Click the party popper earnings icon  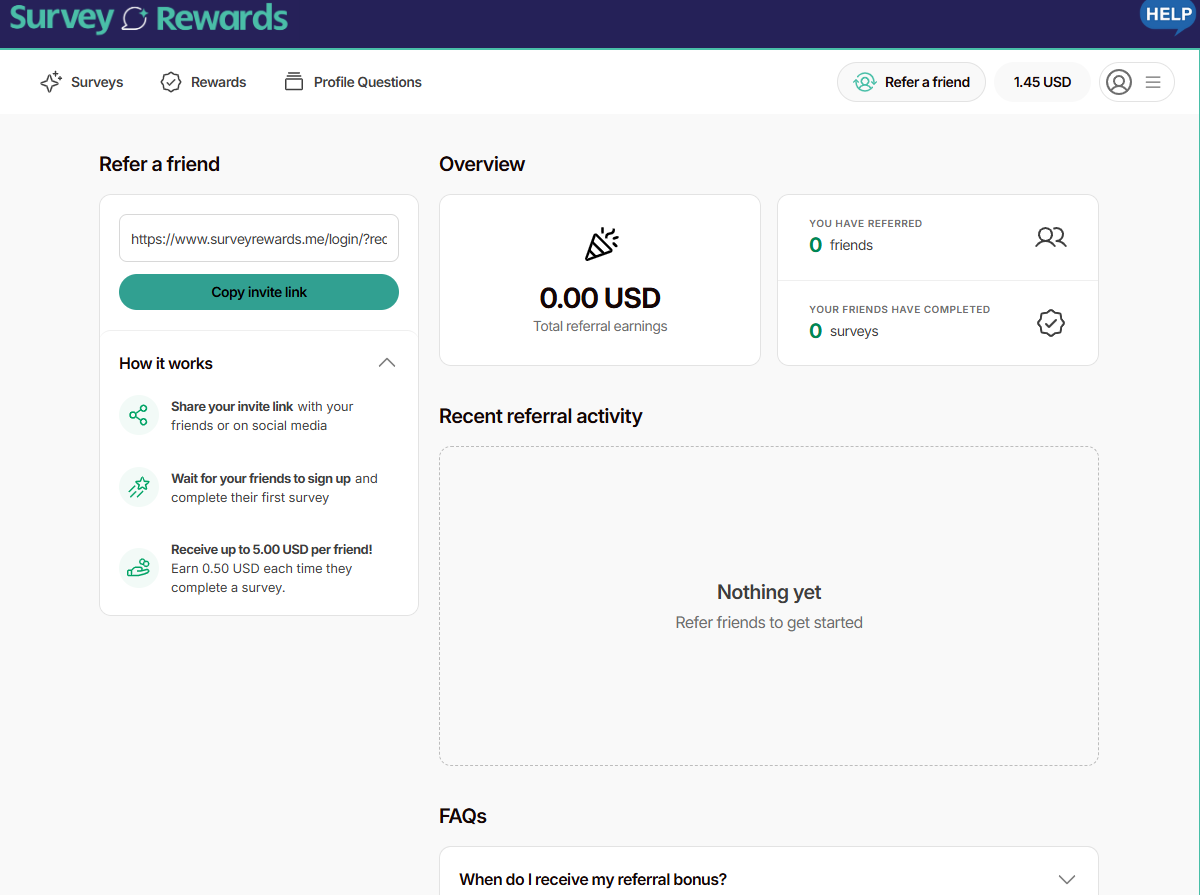(x=600, y=245)
